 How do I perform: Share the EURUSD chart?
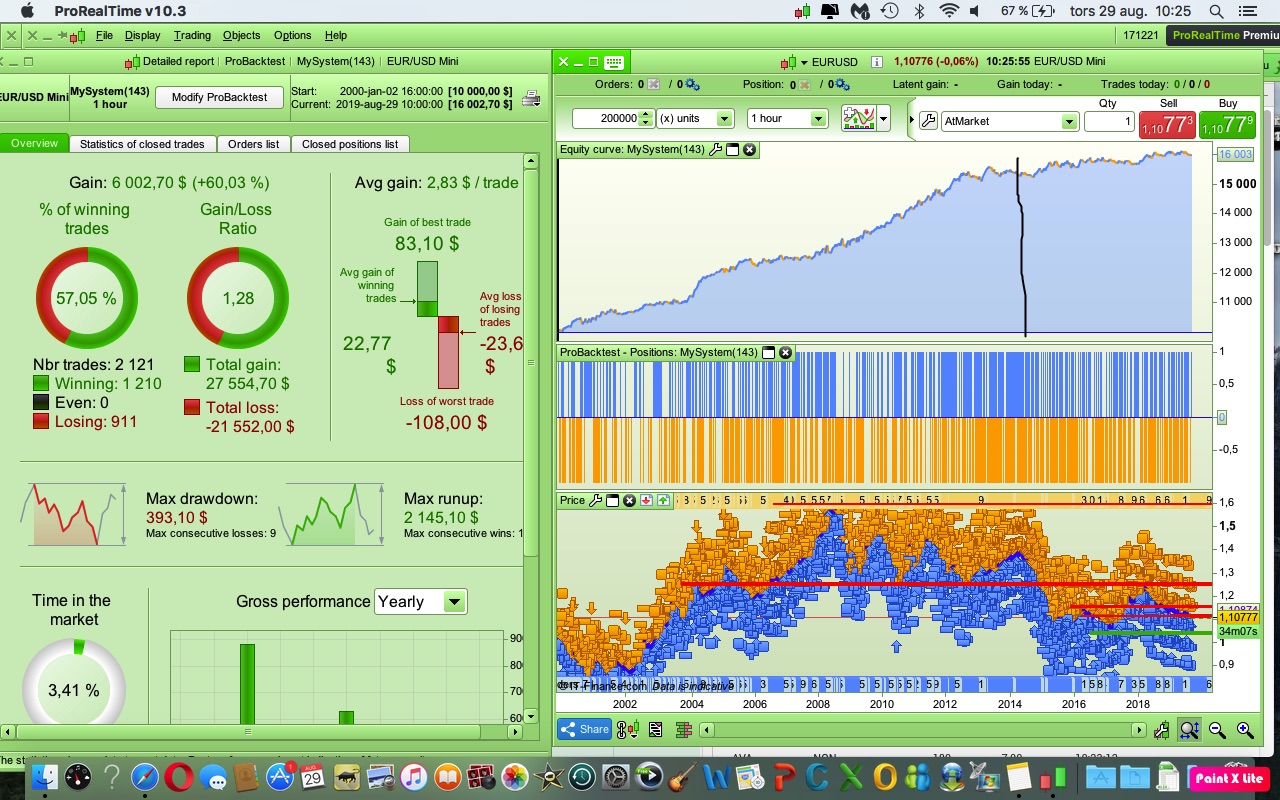(585, 730)
